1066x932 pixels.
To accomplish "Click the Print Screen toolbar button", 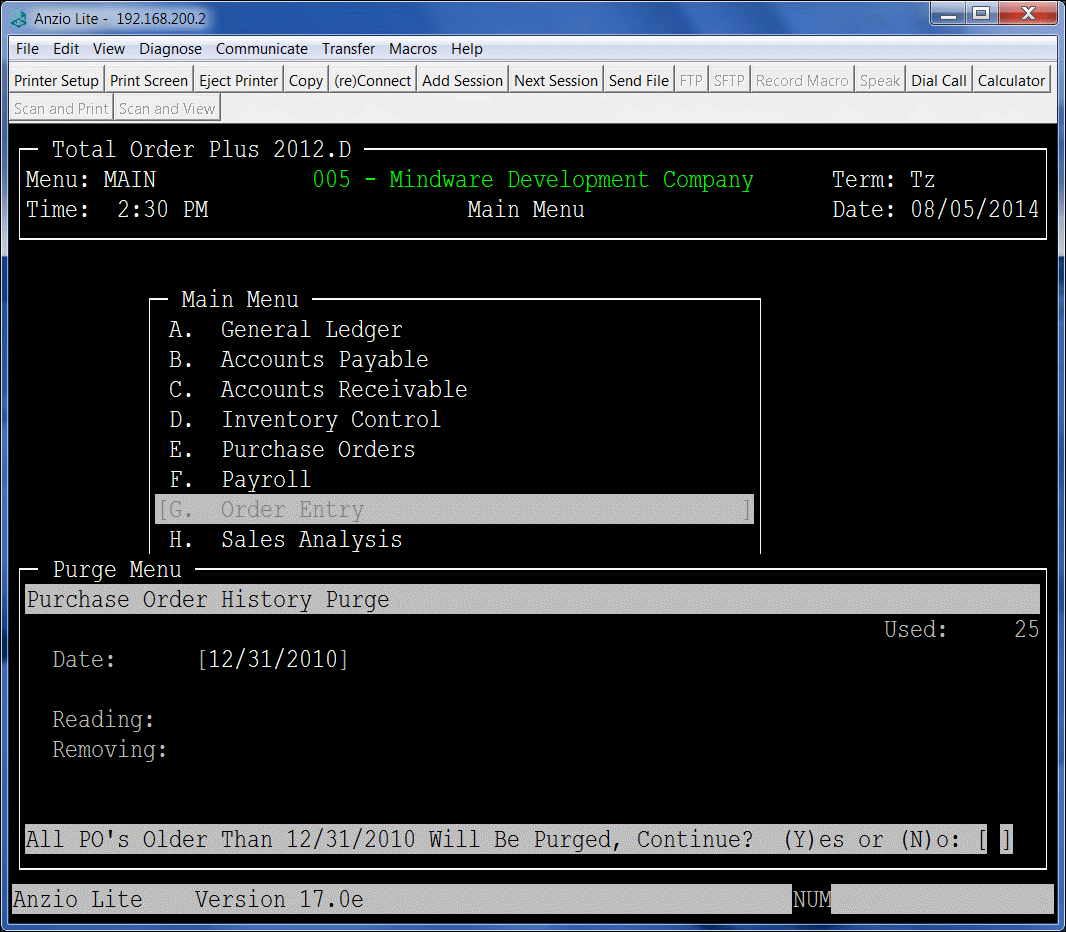I will (x=149, y=80).
